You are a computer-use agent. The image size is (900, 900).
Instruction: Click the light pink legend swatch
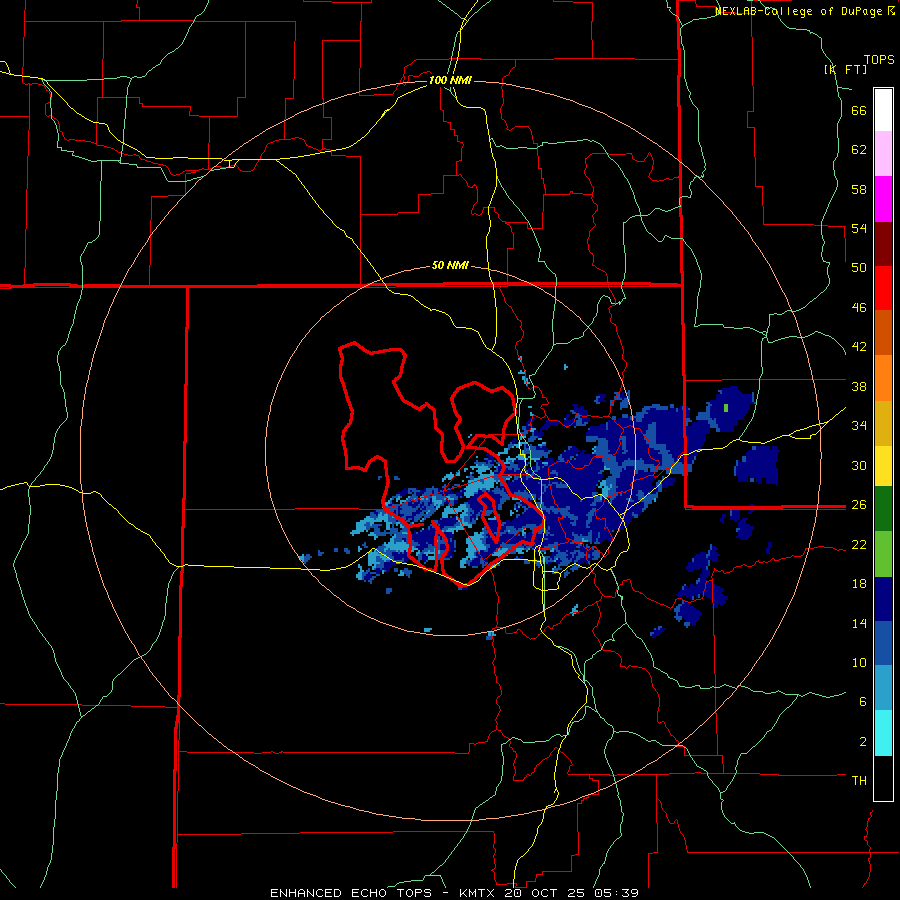[883, 154]
